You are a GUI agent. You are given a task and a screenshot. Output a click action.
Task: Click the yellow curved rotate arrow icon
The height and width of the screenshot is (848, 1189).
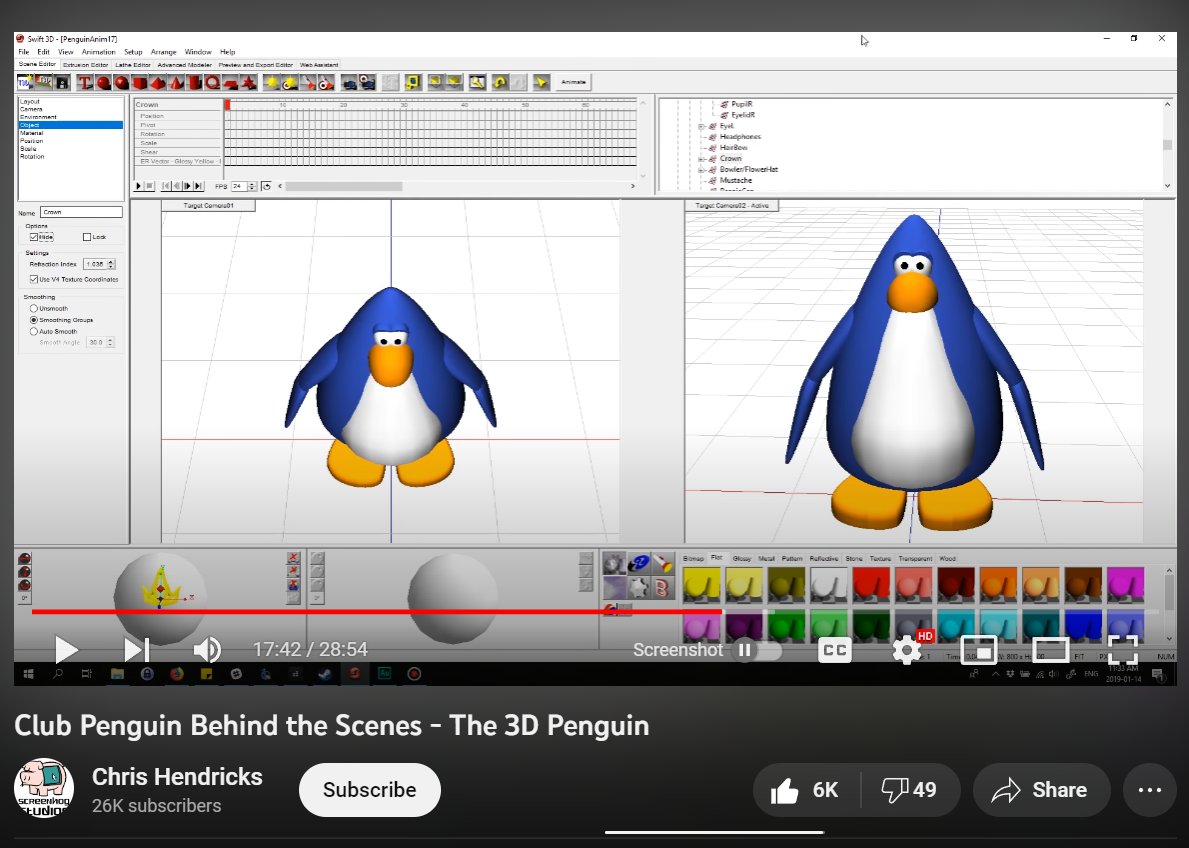click(500, 83)
